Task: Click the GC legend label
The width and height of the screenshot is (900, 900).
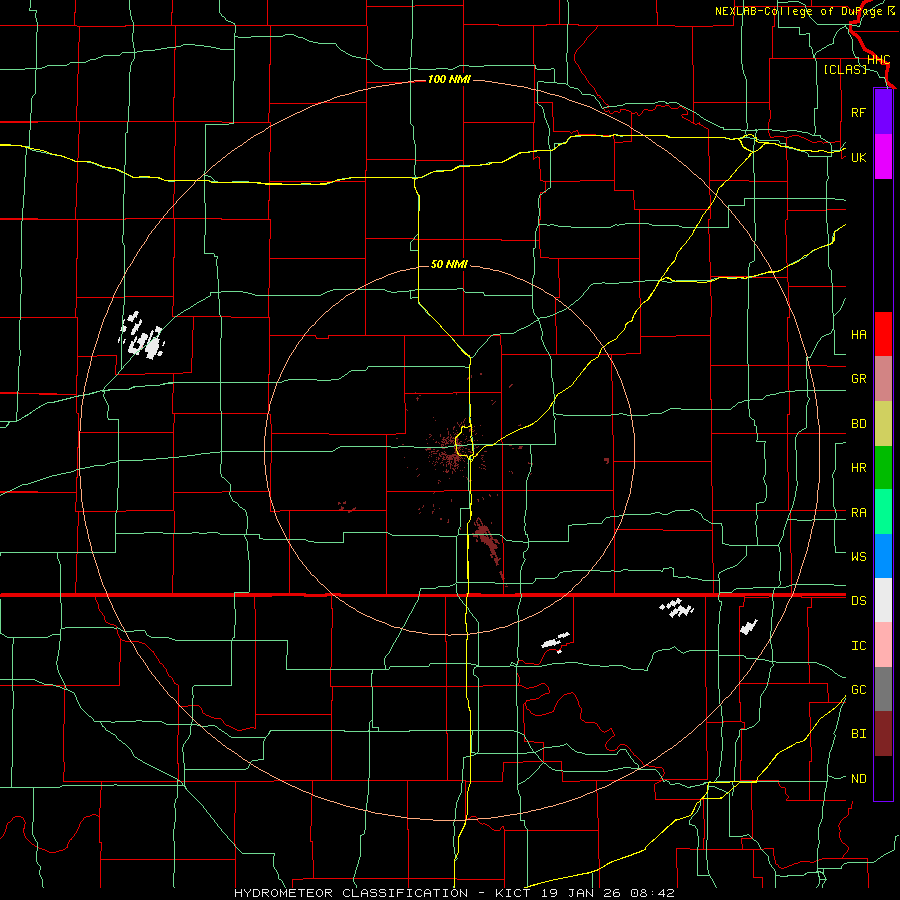Action: 858,689
